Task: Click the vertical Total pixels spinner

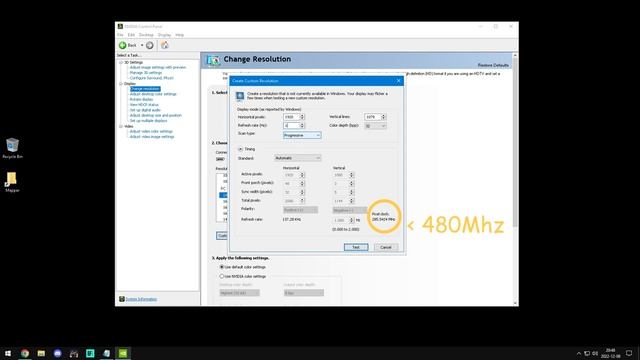Action: 351,201
